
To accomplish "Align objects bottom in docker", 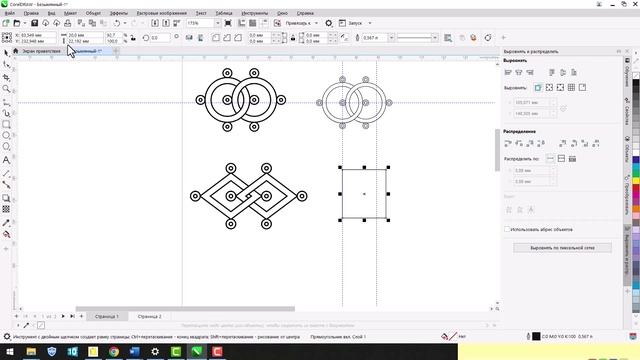I will [574, 72].
